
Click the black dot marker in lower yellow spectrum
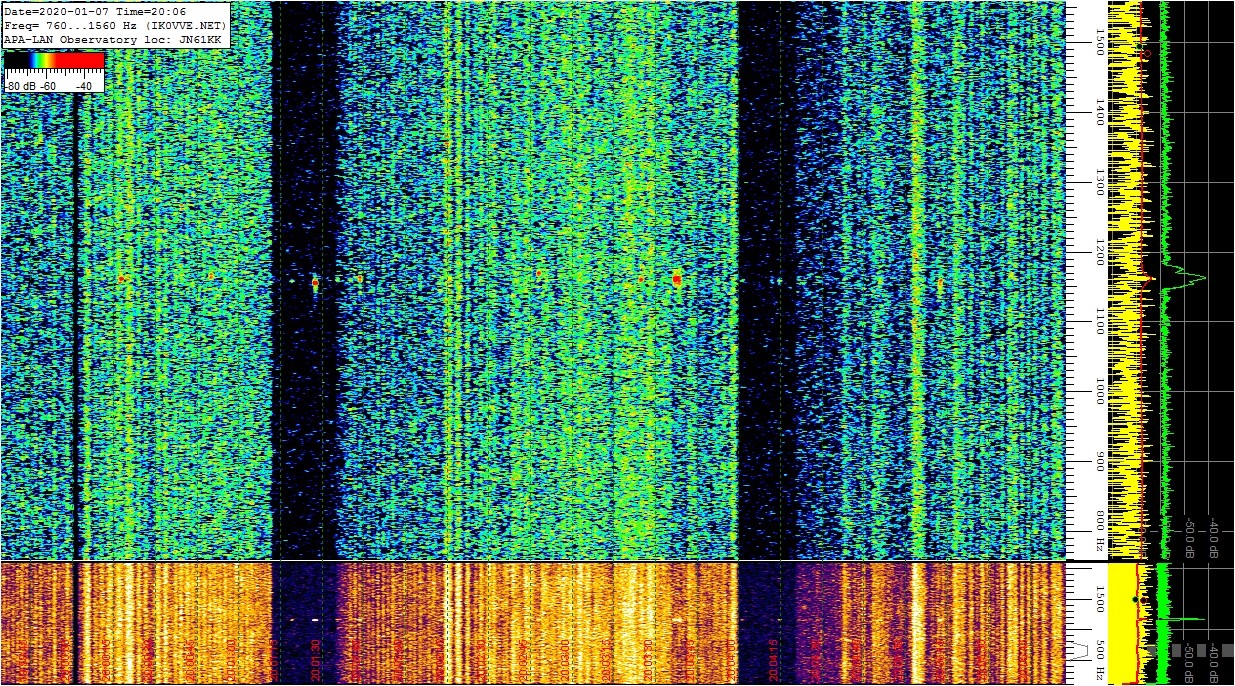point(1135,599)
